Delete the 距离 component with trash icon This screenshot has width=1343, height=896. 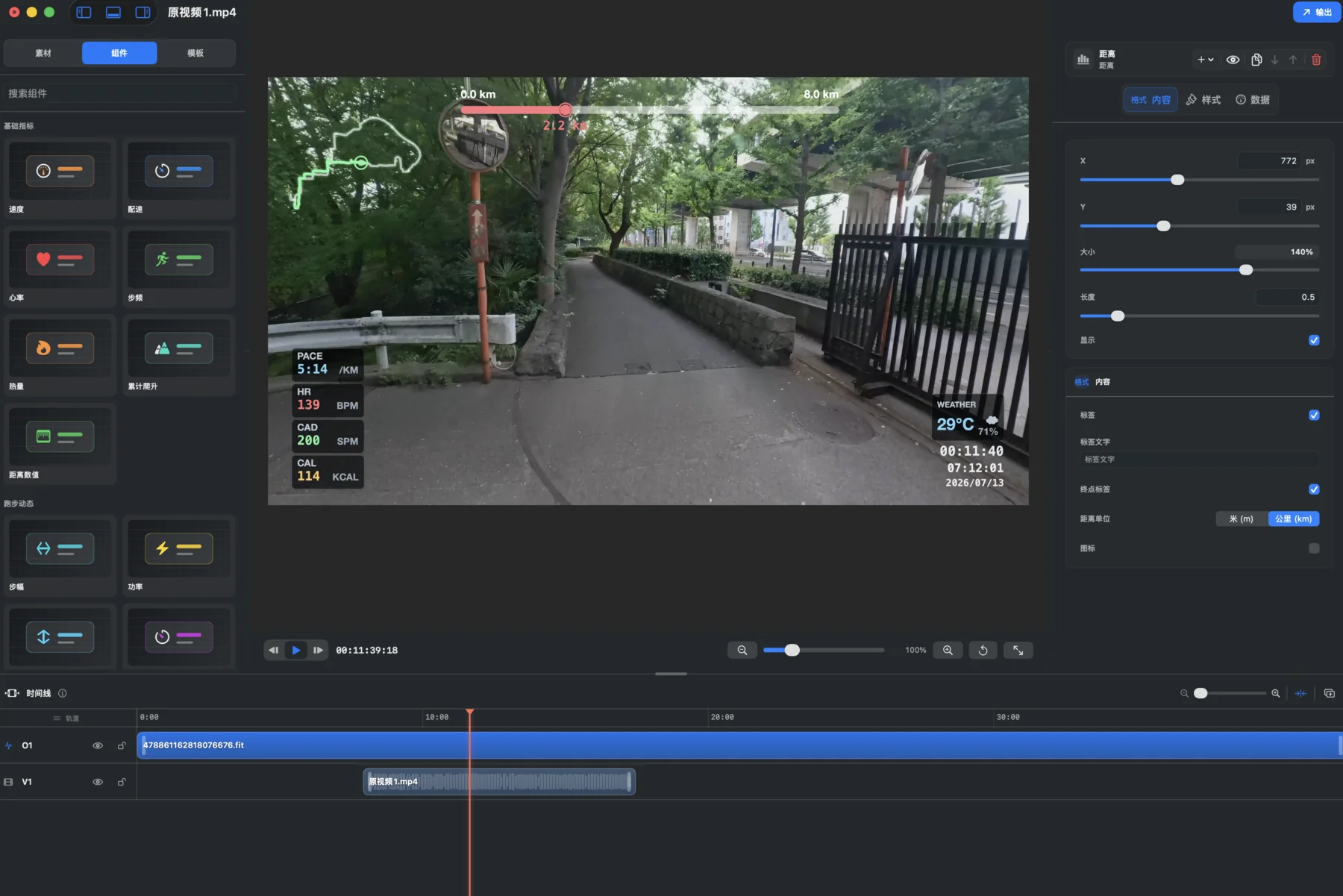click(1316, 60)
